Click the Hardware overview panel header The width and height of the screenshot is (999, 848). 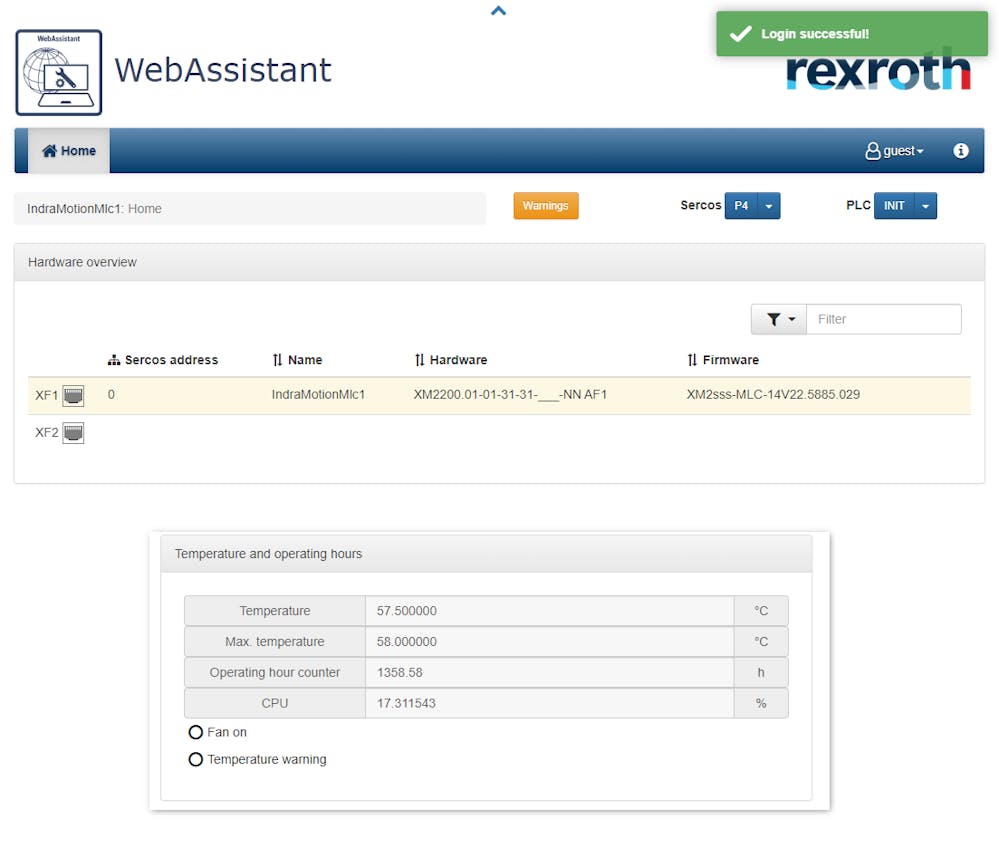click(500, 262)
